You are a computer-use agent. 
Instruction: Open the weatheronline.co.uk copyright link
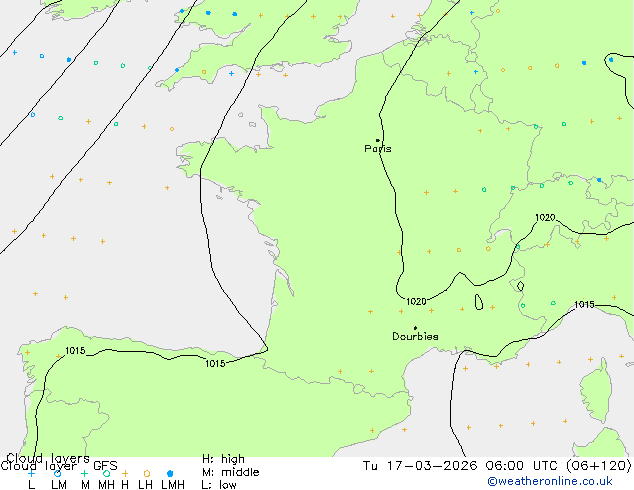[x=550, y=481]
